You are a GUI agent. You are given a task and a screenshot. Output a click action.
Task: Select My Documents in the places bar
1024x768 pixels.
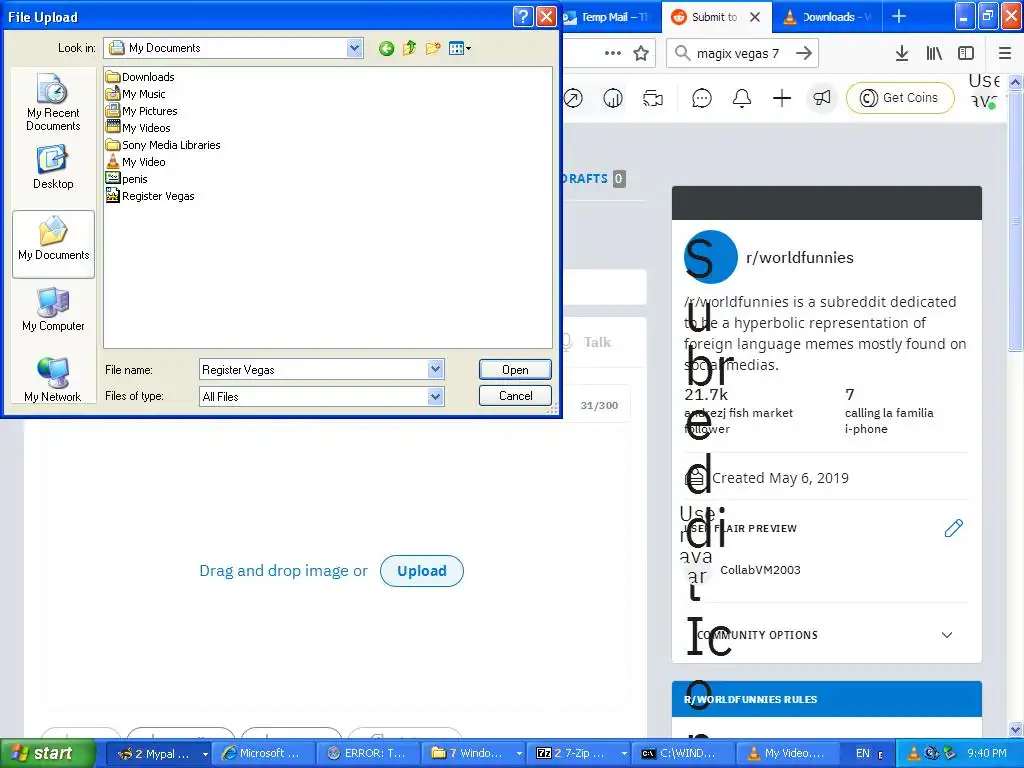(54, 244)
